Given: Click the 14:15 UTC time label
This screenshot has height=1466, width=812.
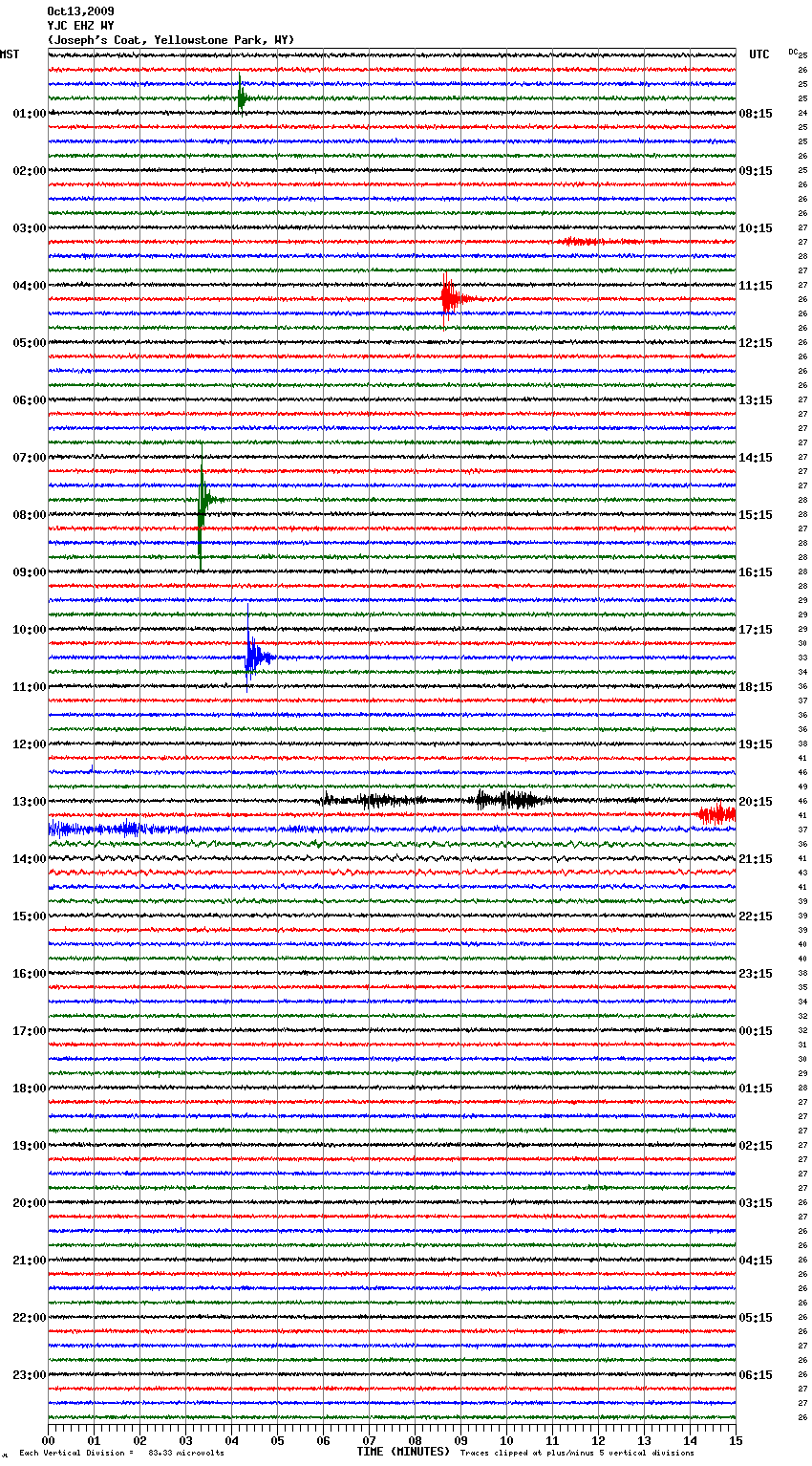Looking at the screenshot, I should click(x=756, y=458).
